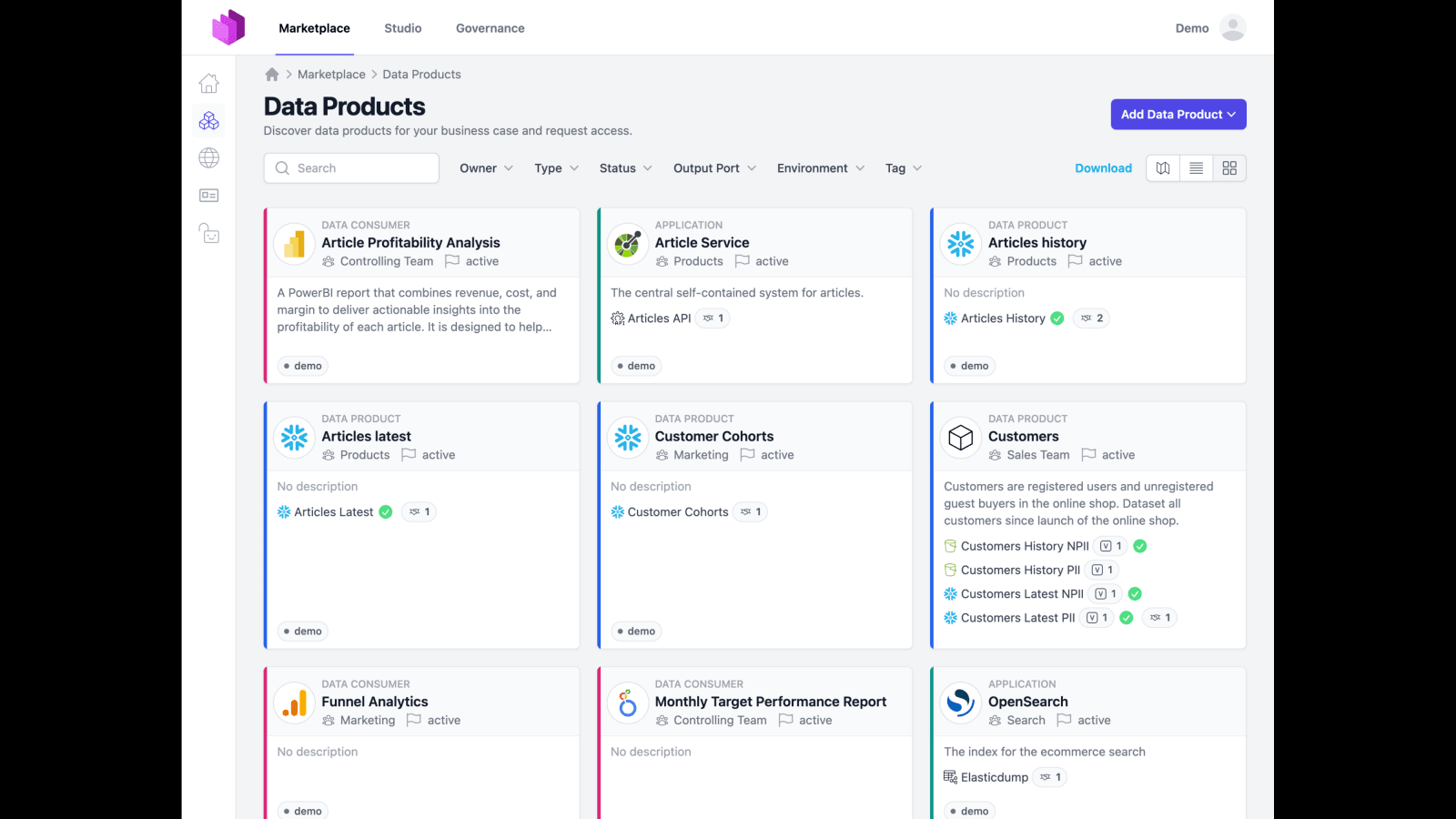
Task: Open the lock access sidebar icon
Action: point(209,233)
